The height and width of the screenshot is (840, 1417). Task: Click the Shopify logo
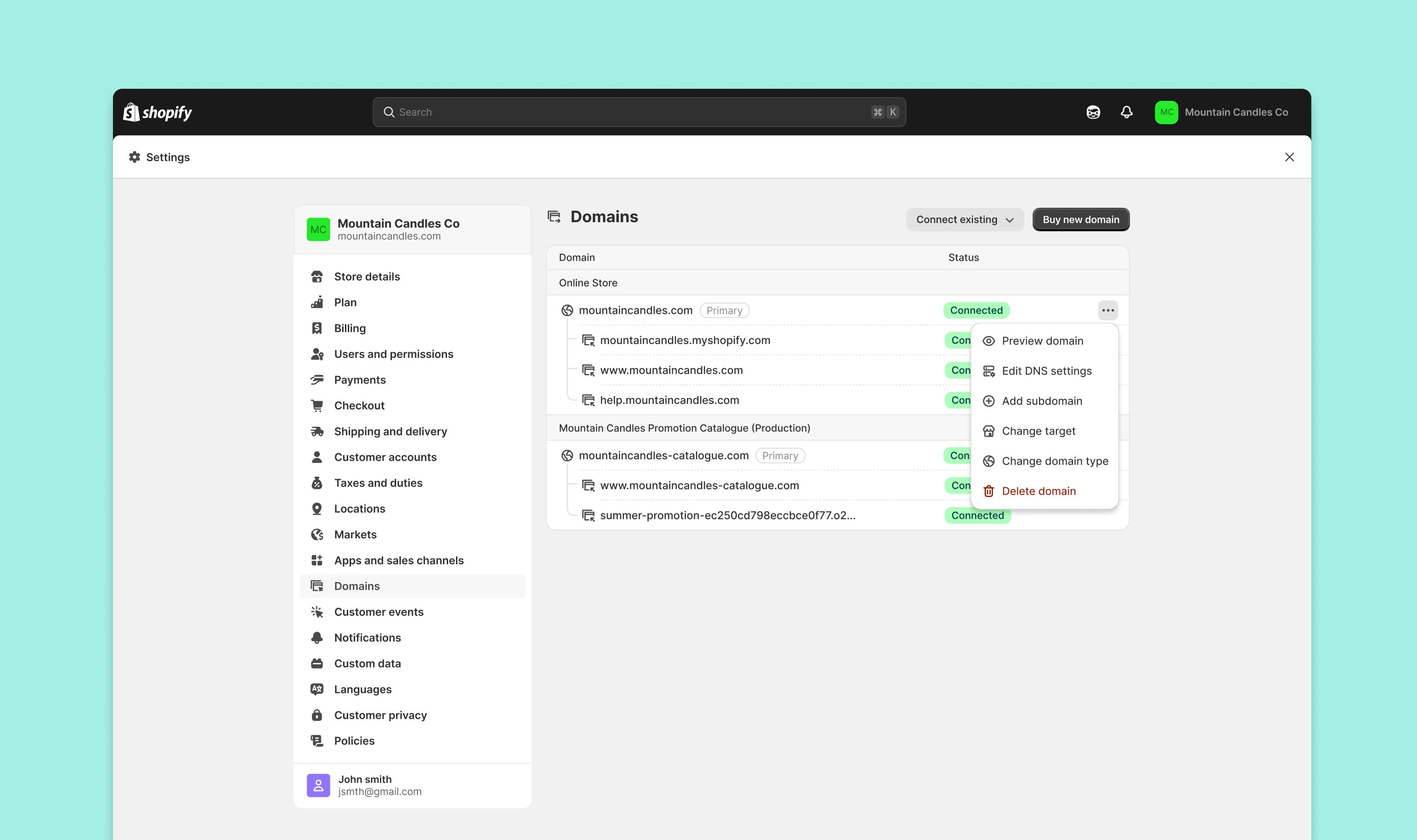coord(157,112)
